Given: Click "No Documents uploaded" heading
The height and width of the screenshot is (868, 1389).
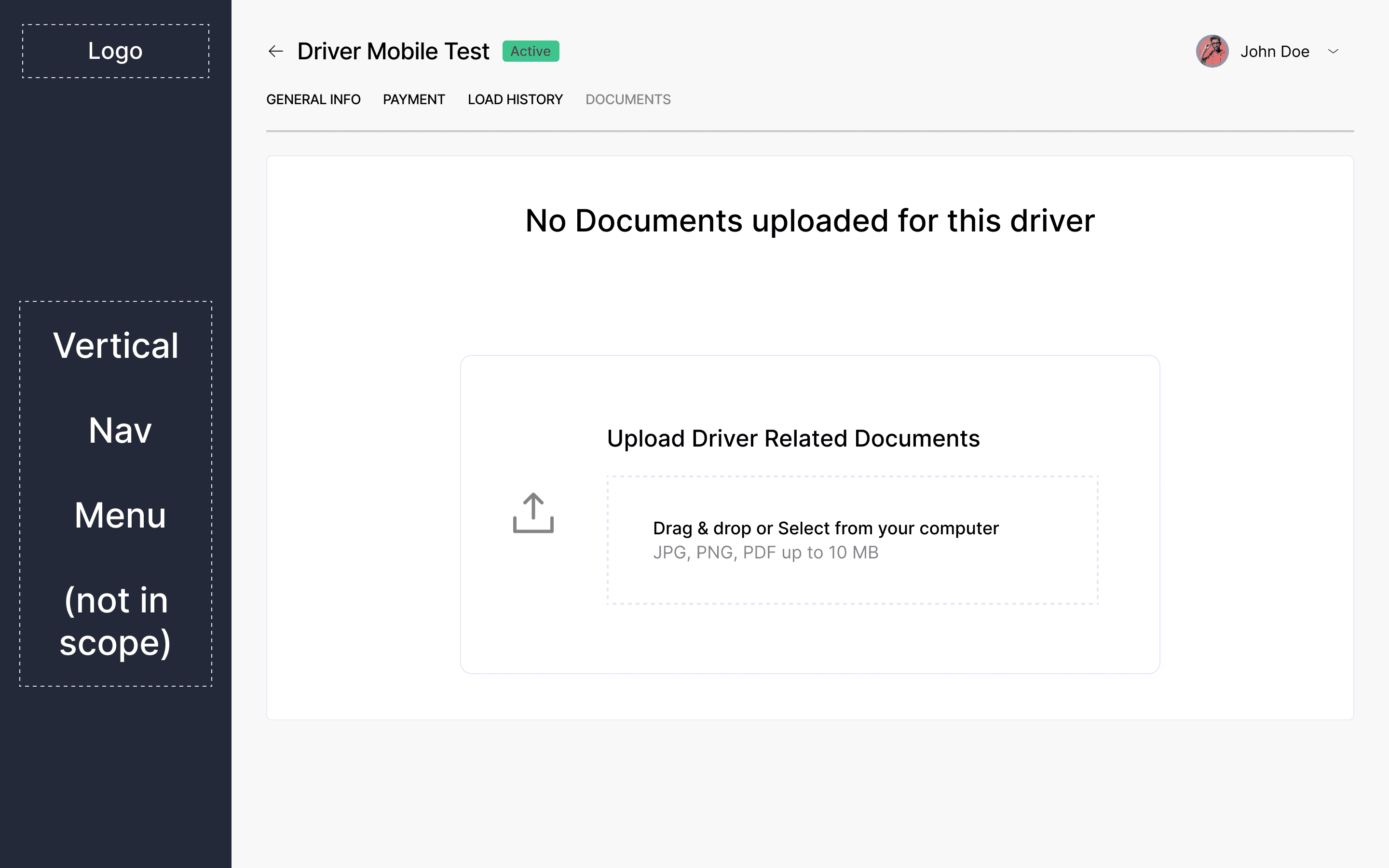Looking at the screenshot, I should (810, 221).
